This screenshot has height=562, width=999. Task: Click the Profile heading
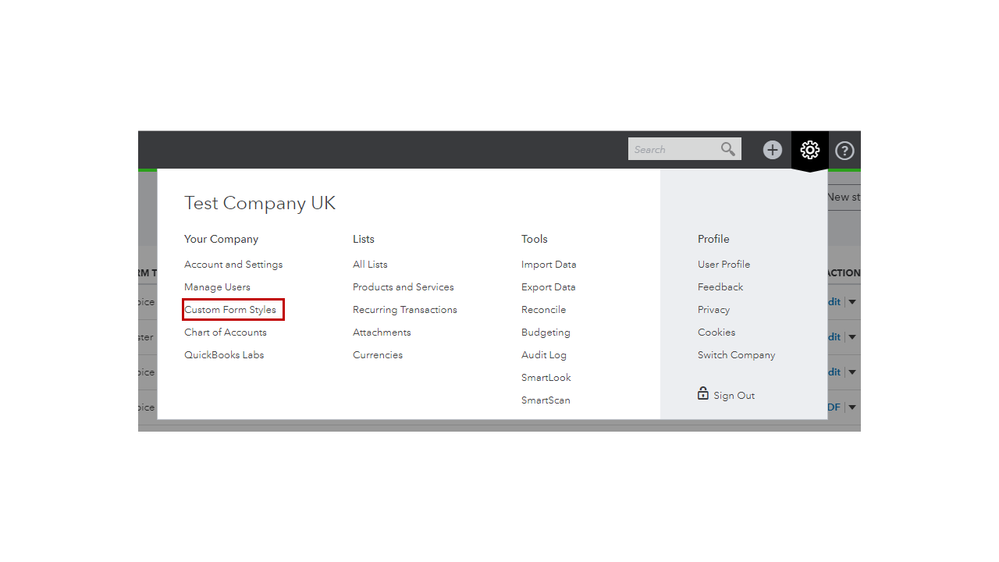point(714,239)
